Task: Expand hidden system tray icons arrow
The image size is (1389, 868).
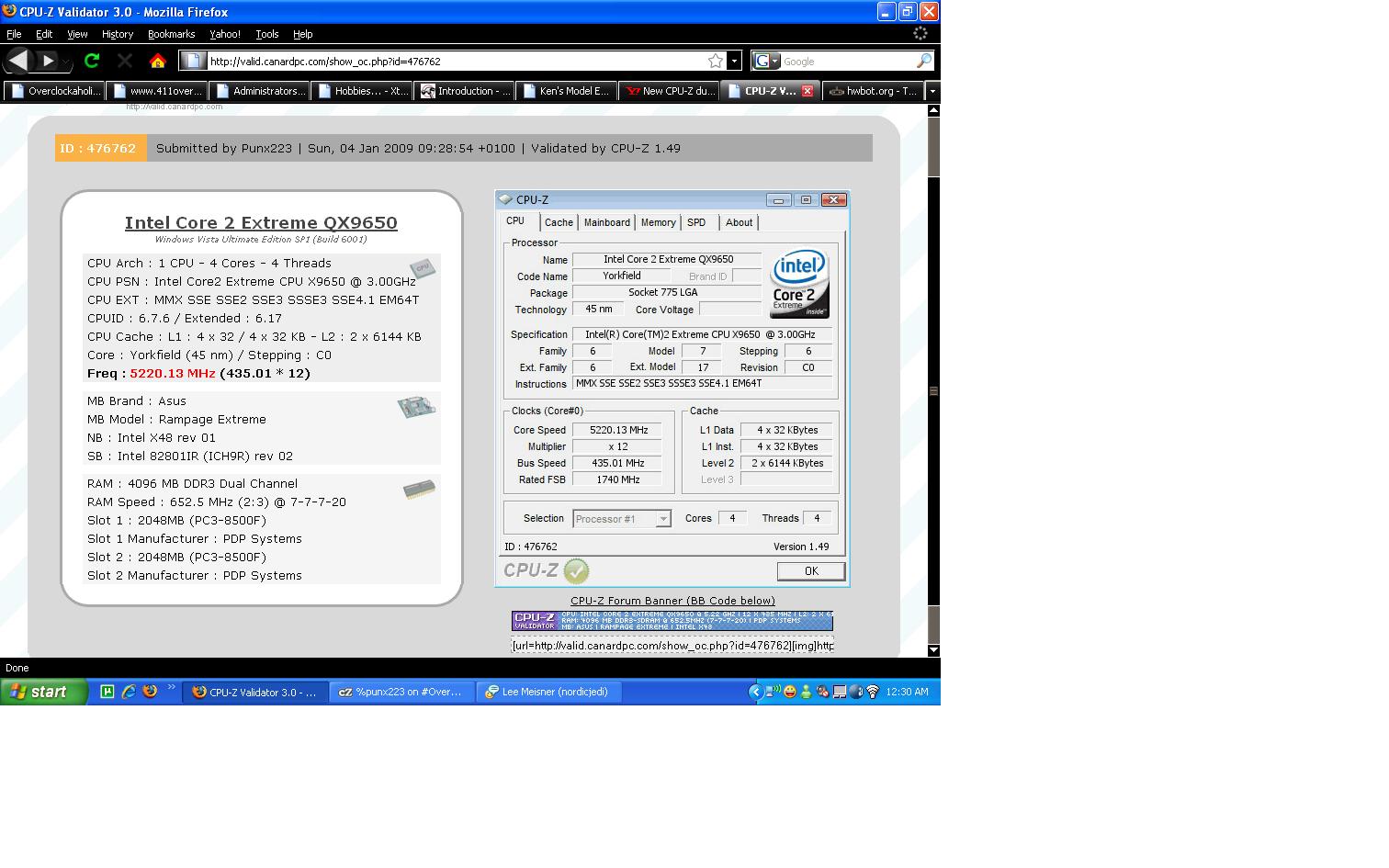Action: click(x=756, y=692)
